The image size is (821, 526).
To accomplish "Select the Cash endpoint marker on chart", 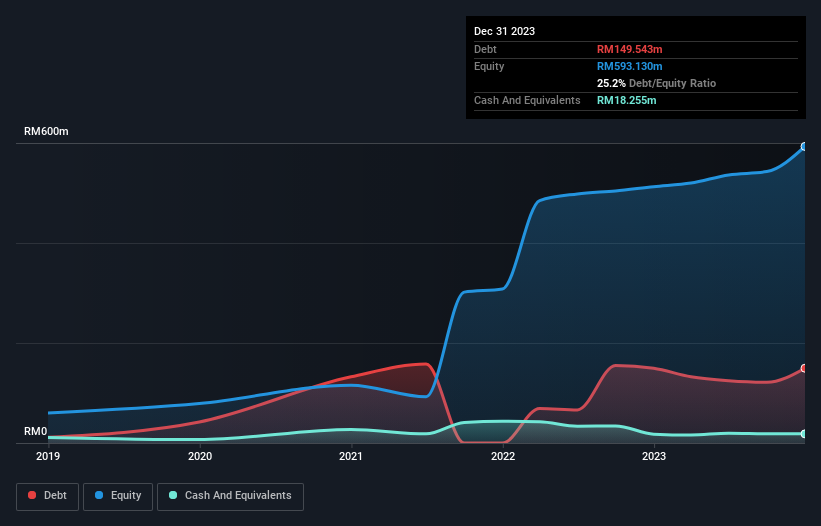I will coord(804,434).
